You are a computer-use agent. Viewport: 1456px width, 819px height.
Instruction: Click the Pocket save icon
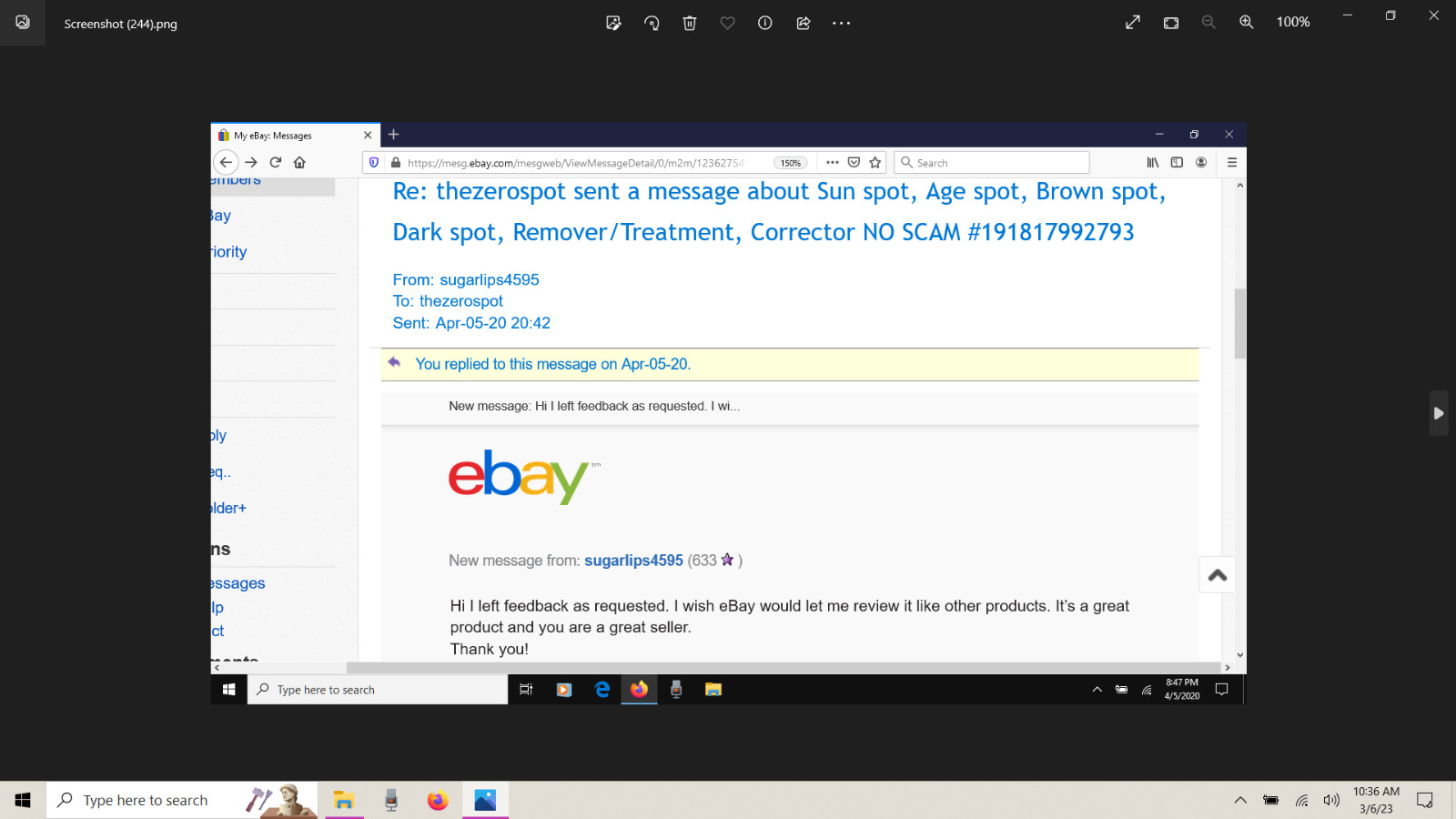[x=854, y=162]
